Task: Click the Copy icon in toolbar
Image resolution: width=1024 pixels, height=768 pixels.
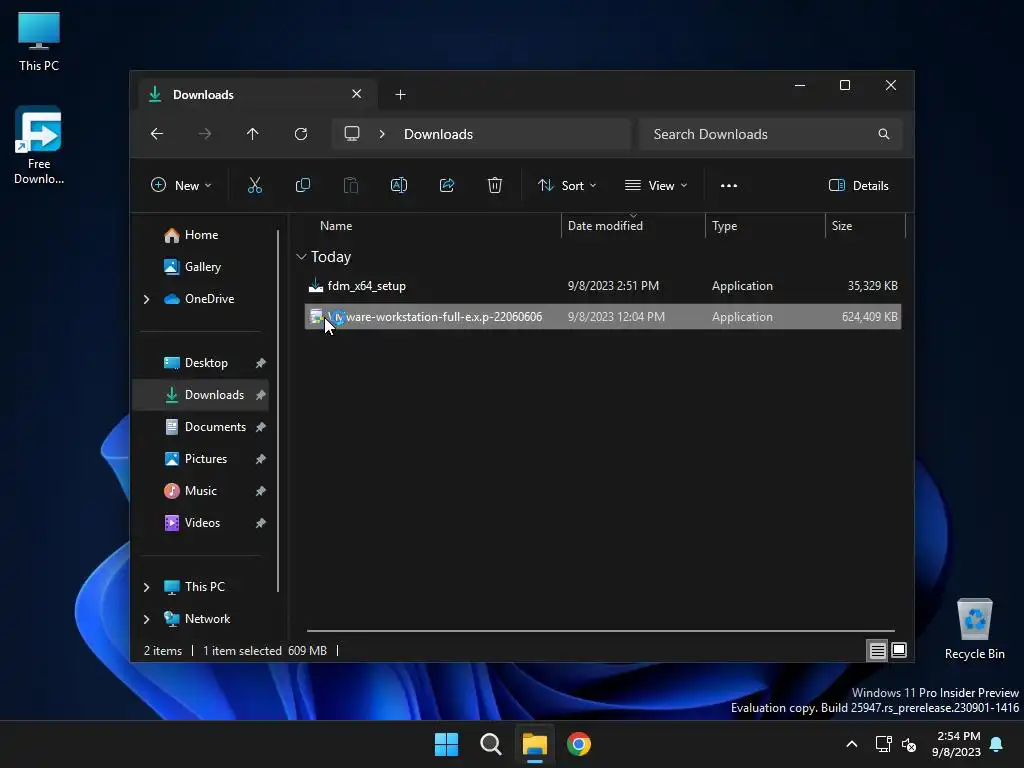Action: [303, 185]
